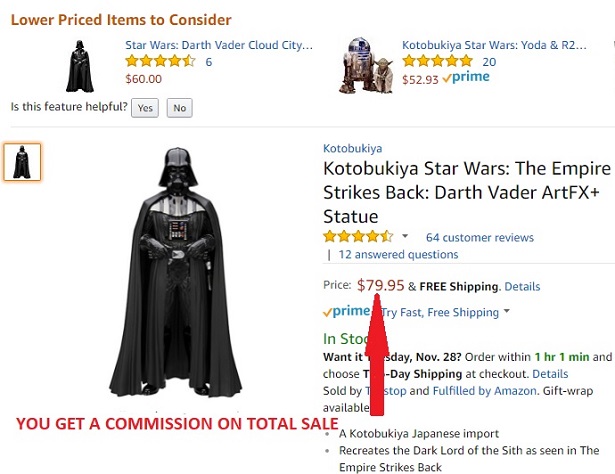Click the No feature helpful button
The height and width of the screenshot is (474, 615).
180,108
